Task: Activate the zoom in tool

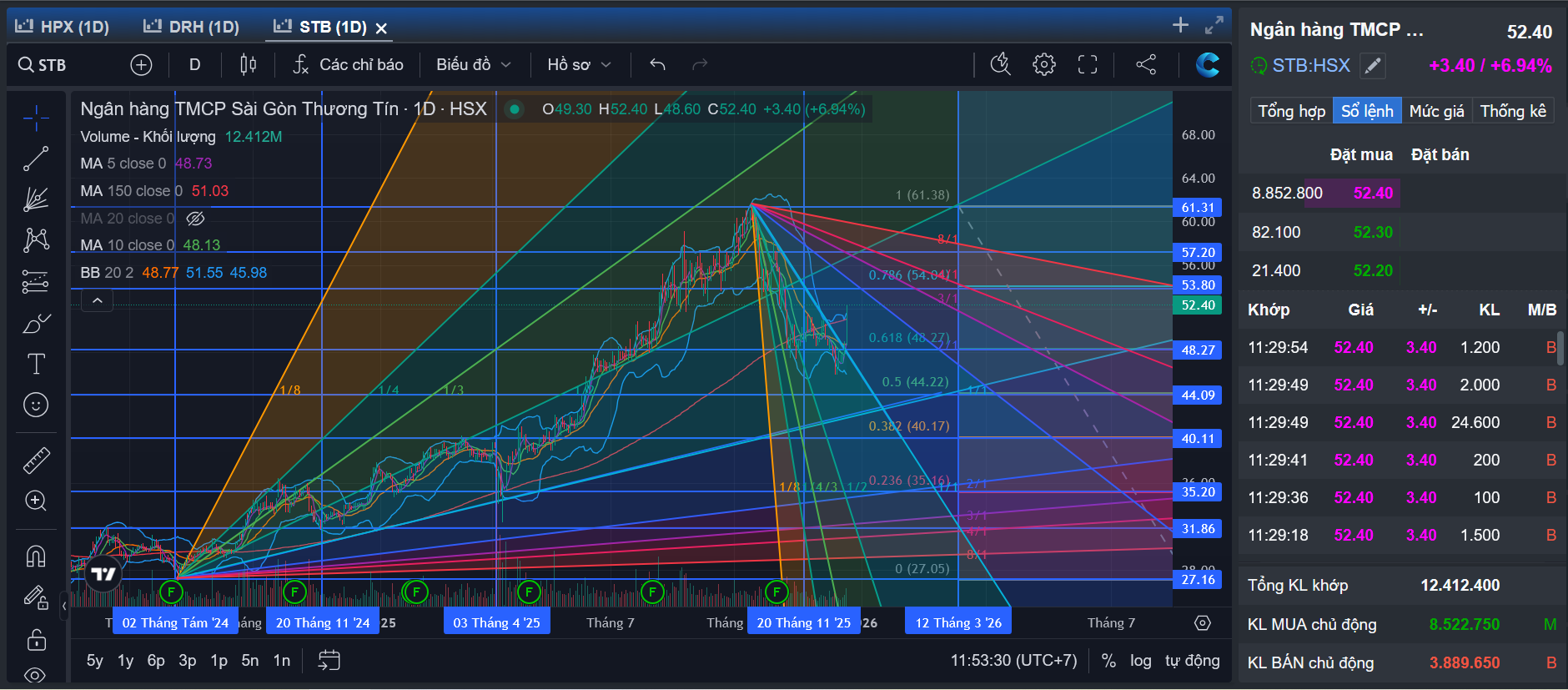Action: tap(35, 501)
